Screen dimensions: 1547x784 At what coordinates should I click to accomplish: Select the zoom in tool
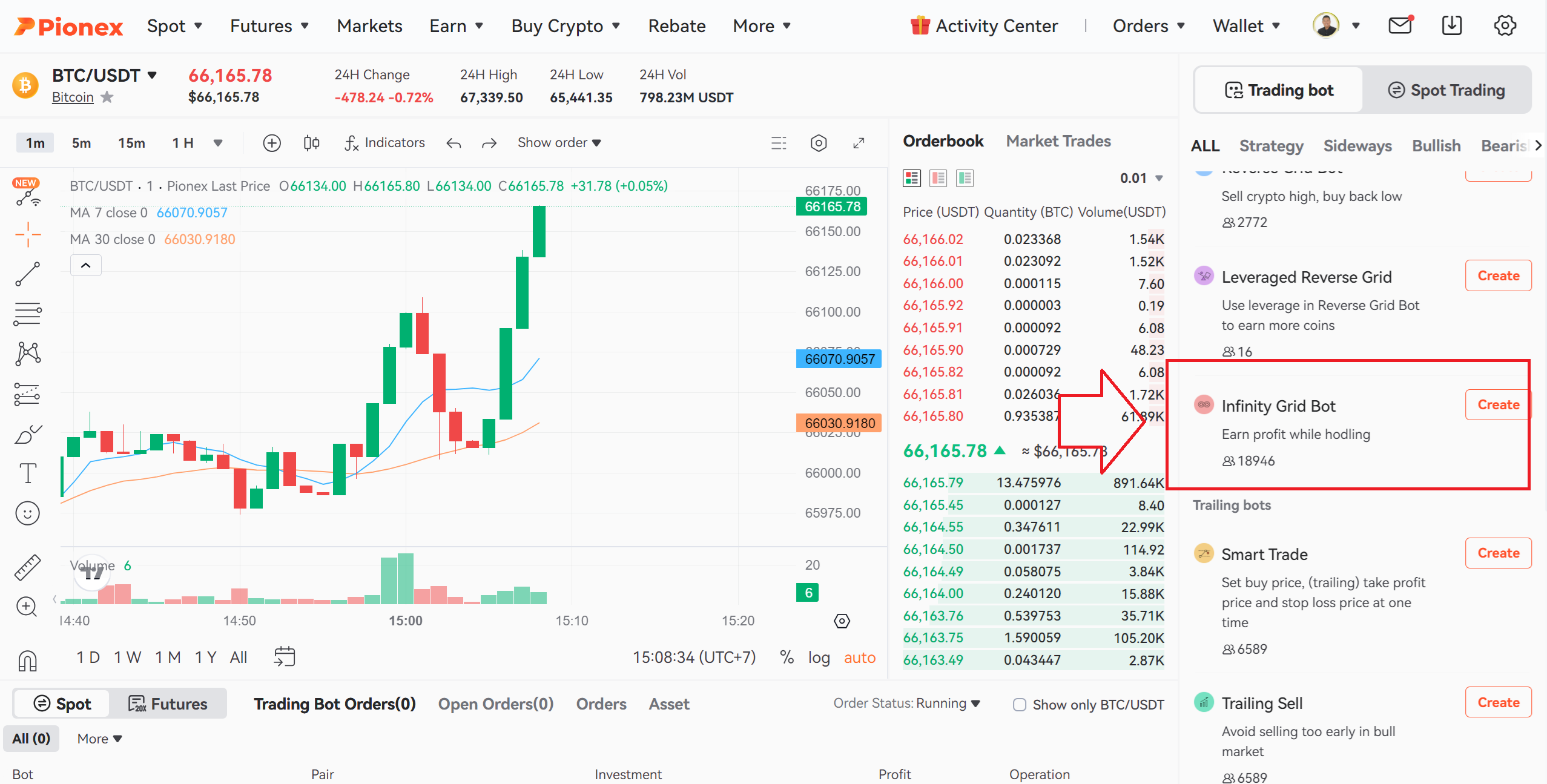pyautogui.click(x=27, y=607)
